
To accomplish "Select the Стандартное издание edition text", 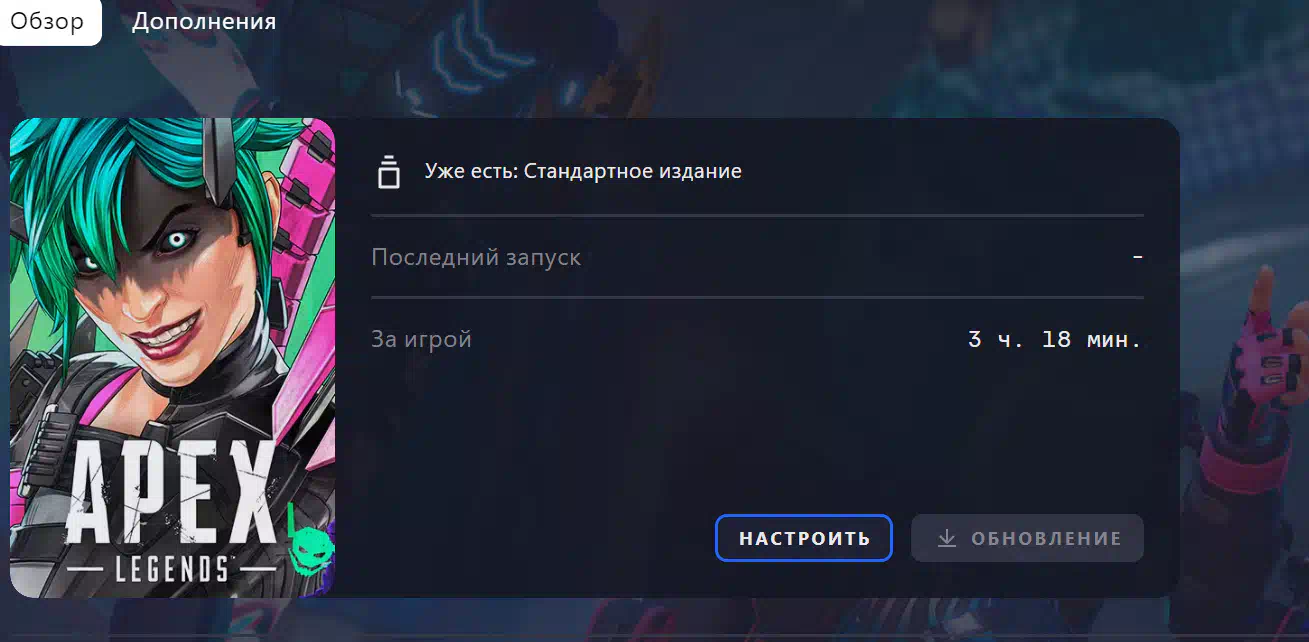I will coord(633,171).
